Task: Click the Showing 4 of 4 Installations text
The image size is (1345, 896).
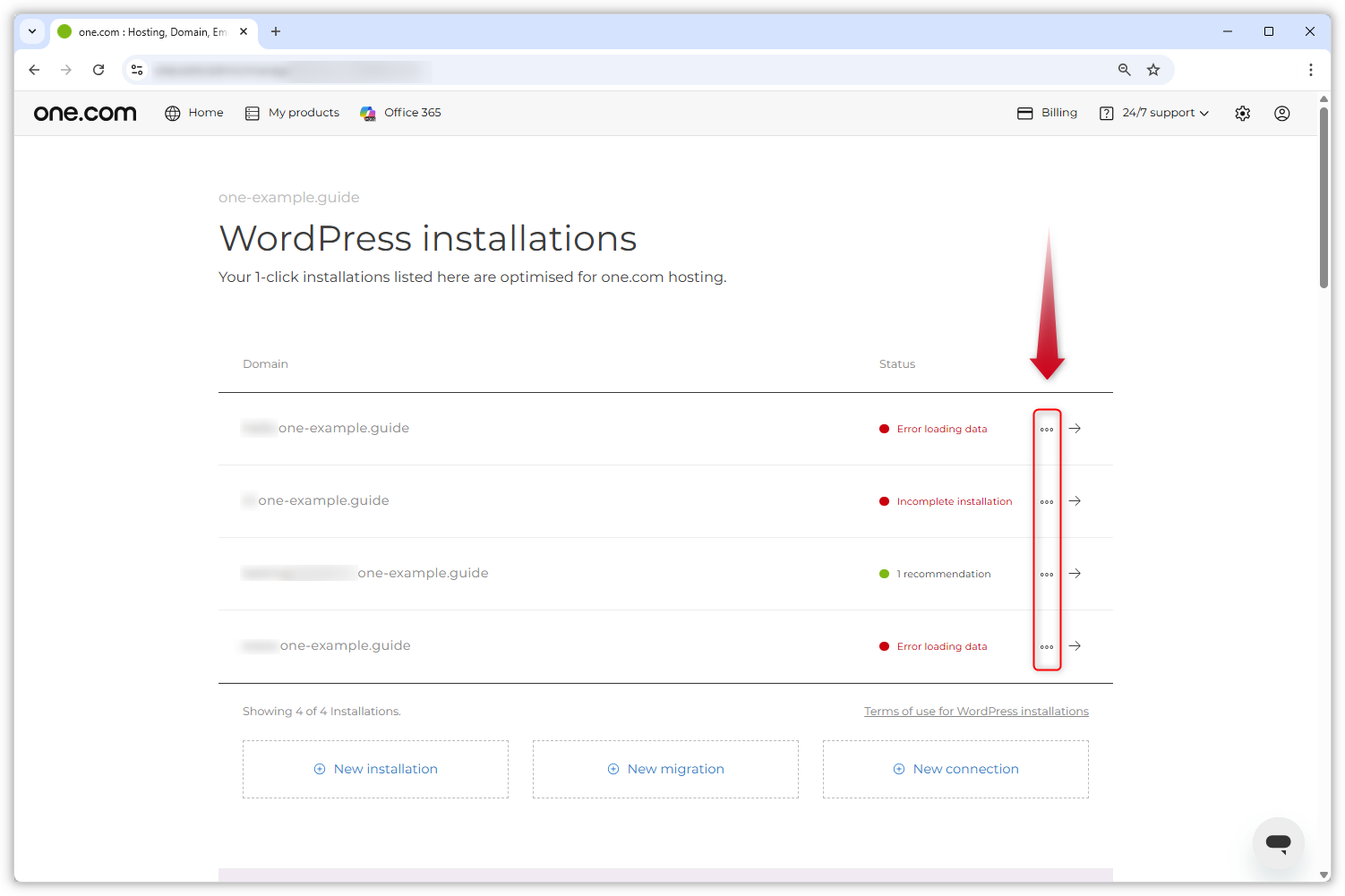Action: (321, 712)
